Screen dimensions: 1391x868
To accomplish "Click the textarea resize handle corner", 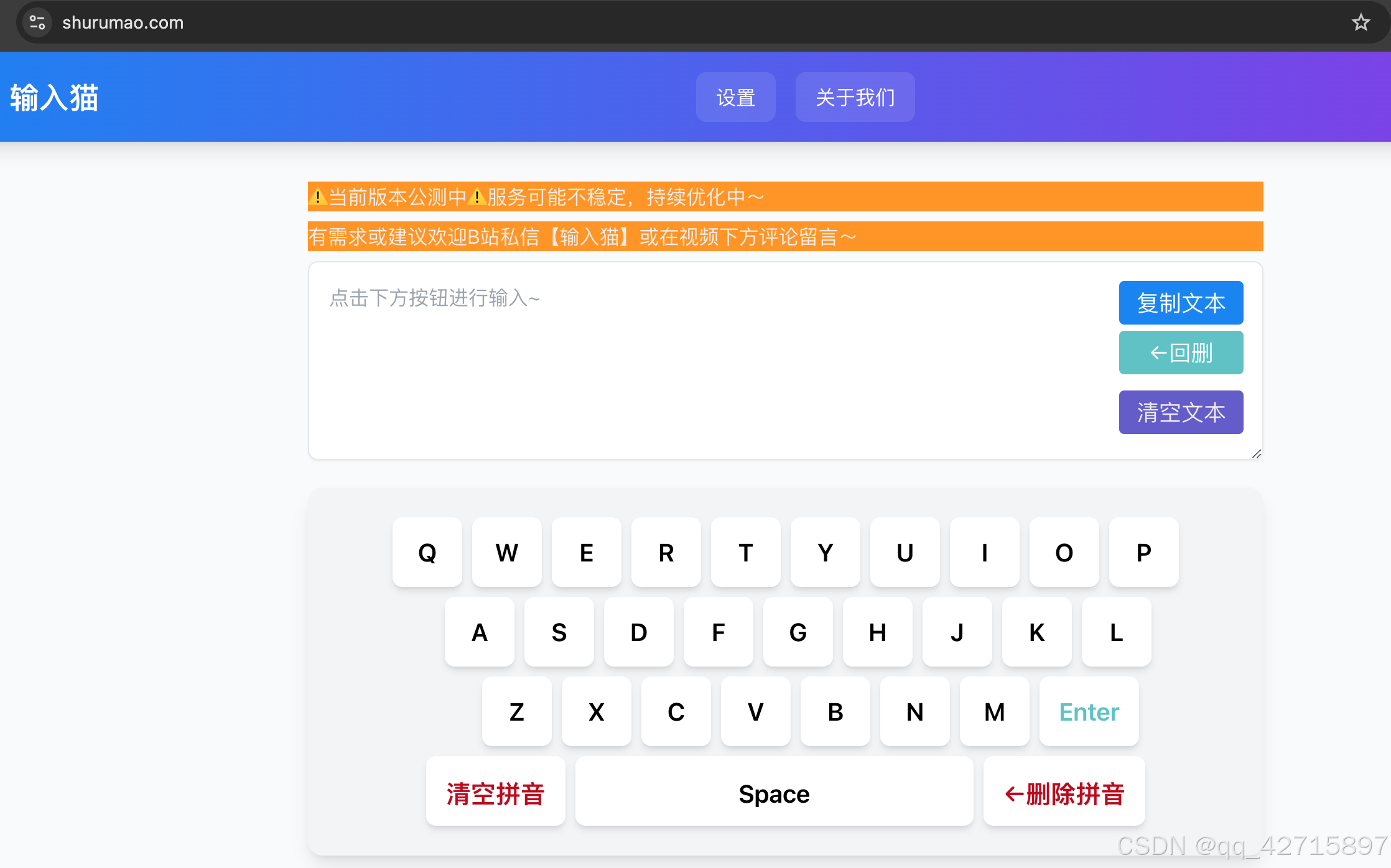I will pyautogui.click(x=1256, y=454).
